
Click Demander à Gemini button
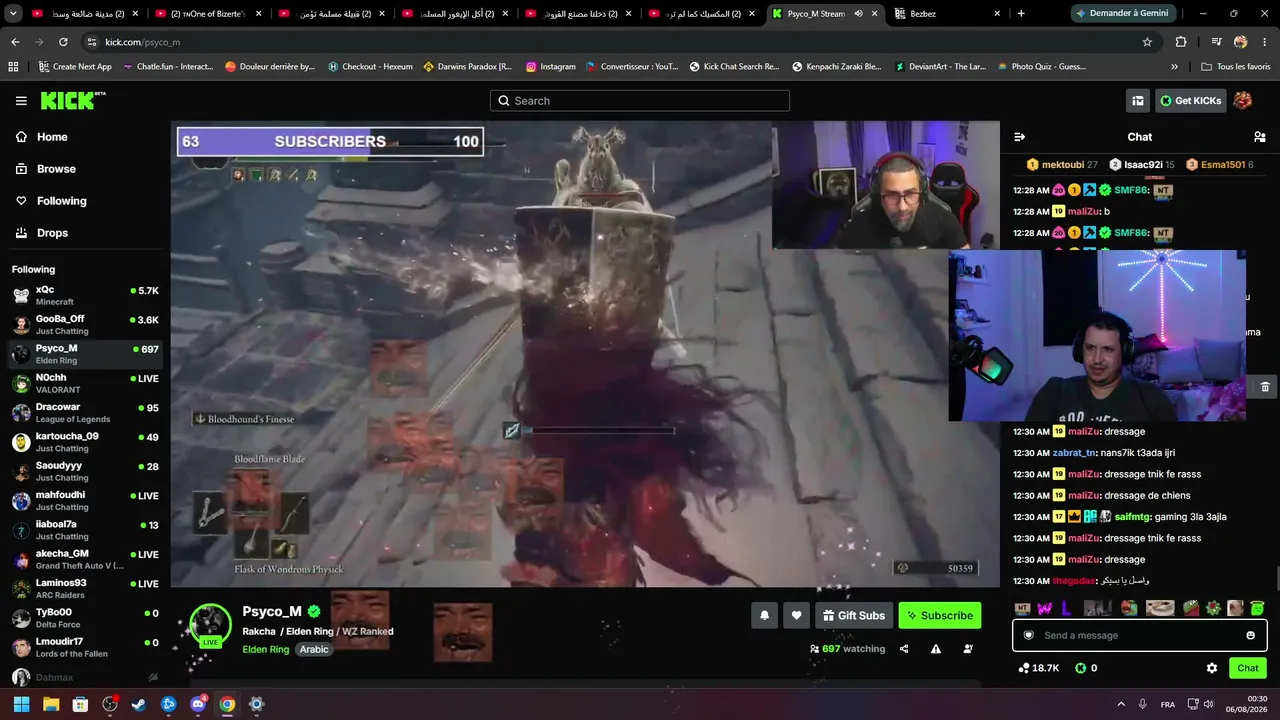coord(1121,14)
